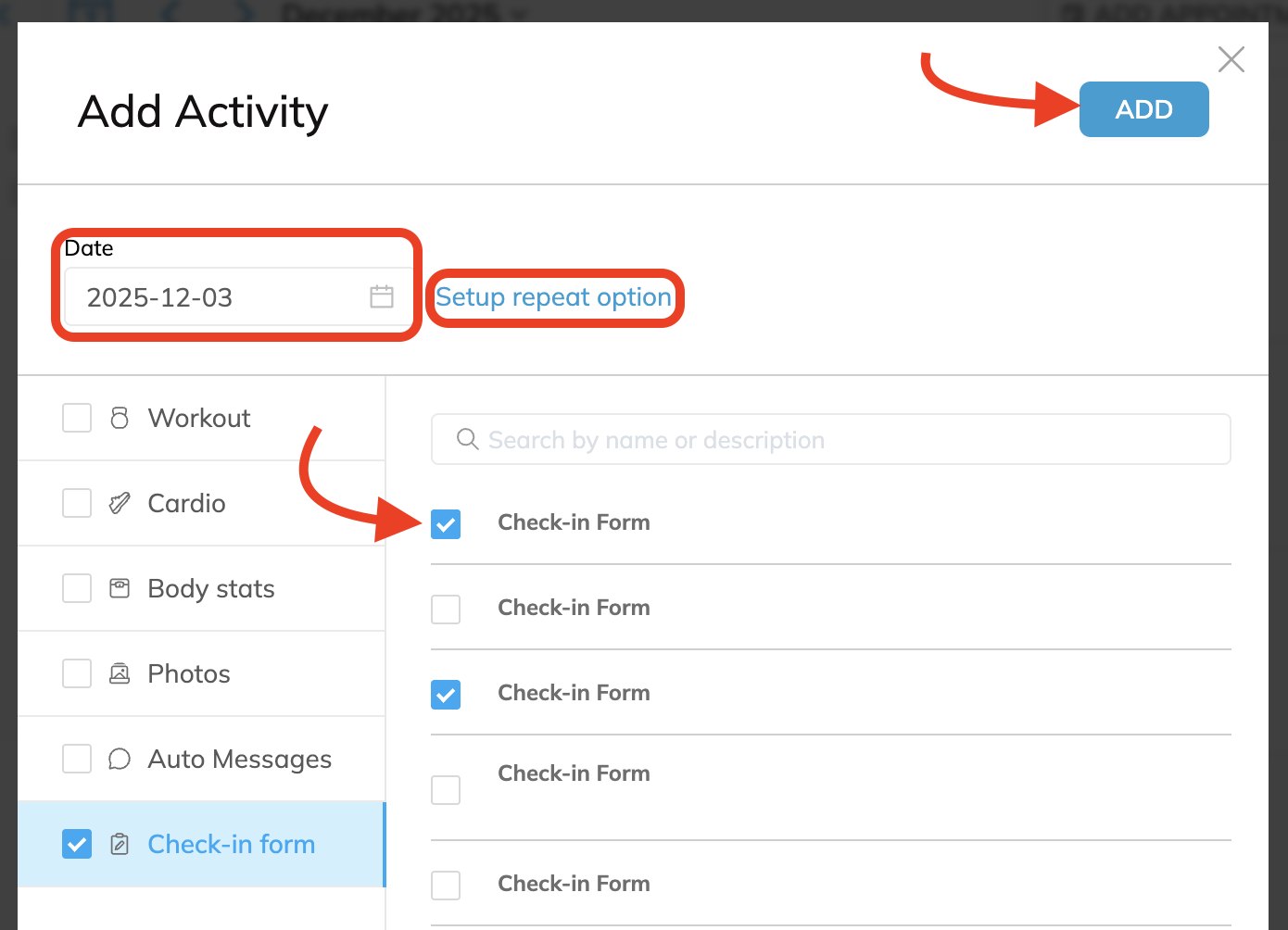Check the second Check-in Form item
Screen dimensions: 1288x930
pos(446,609)
